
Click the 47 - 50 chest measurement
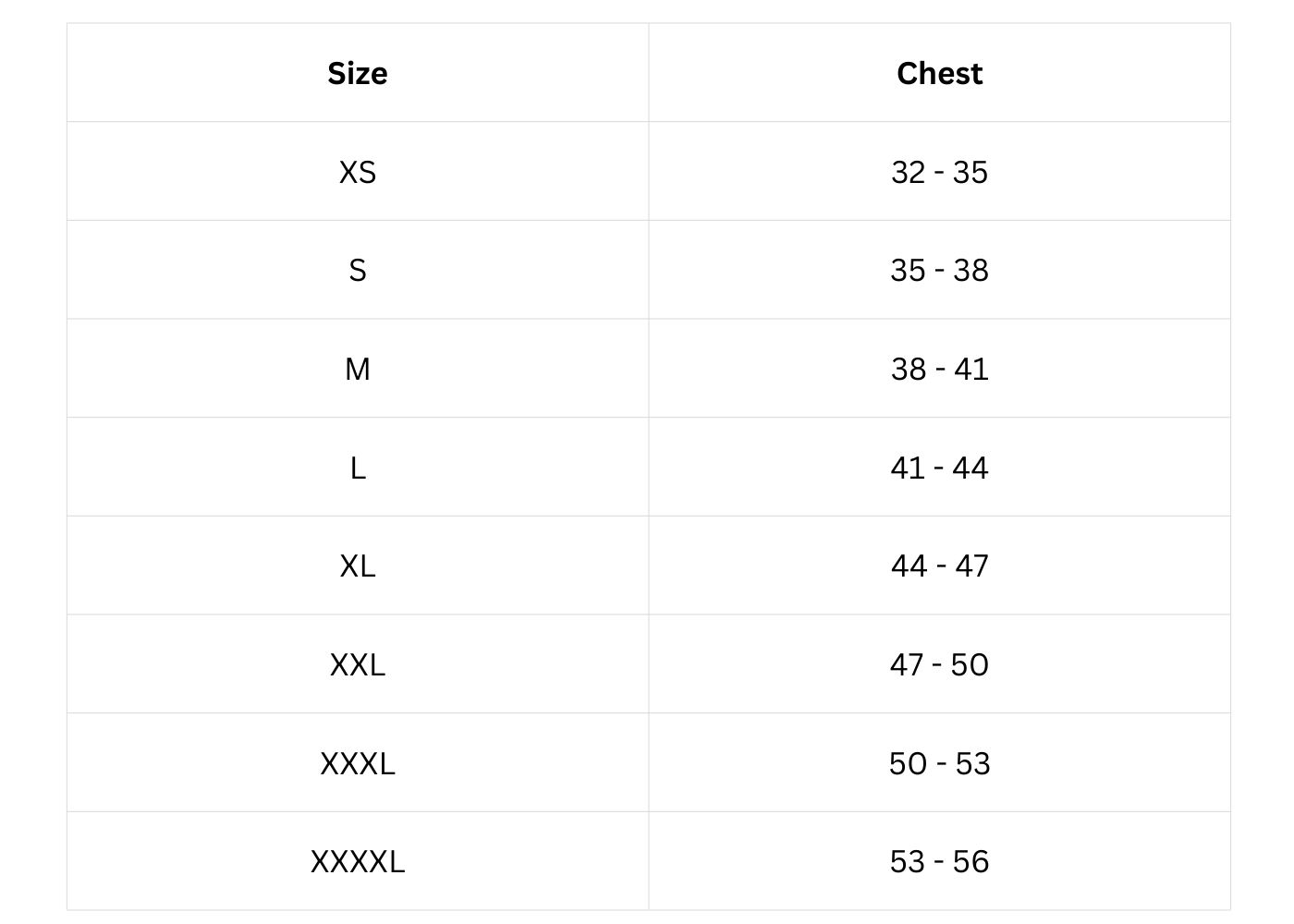pyautogui.click(x=939, y=664)
